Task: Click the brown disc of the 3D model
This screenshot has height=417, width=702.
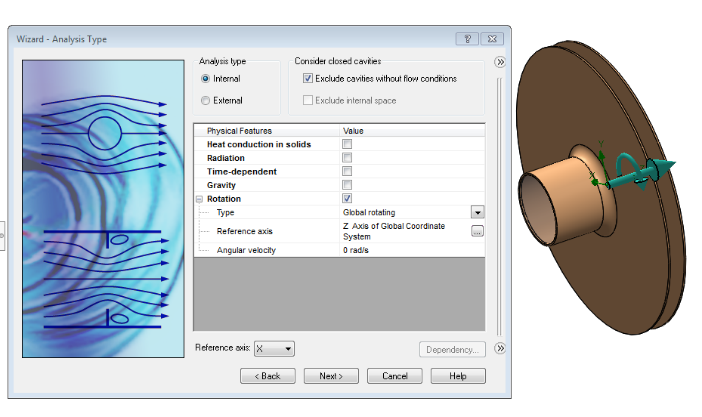Action: pyautogui.click(x=627, y=269)
